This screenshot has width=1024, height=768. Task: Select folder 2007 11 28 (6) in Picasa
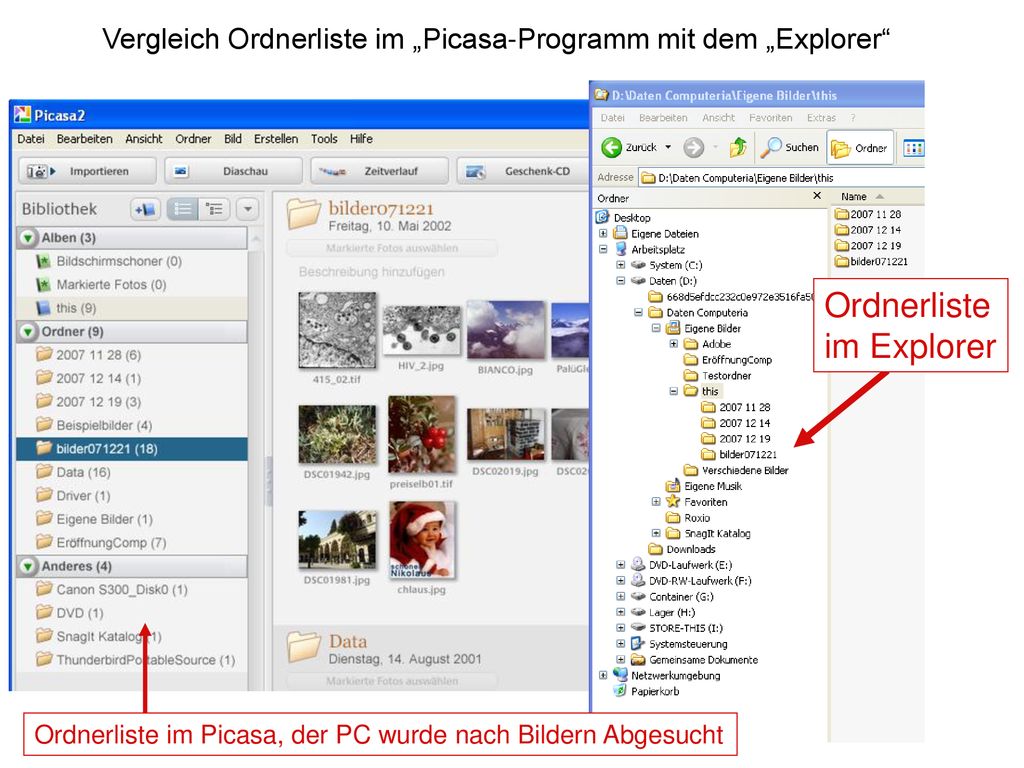132,355
